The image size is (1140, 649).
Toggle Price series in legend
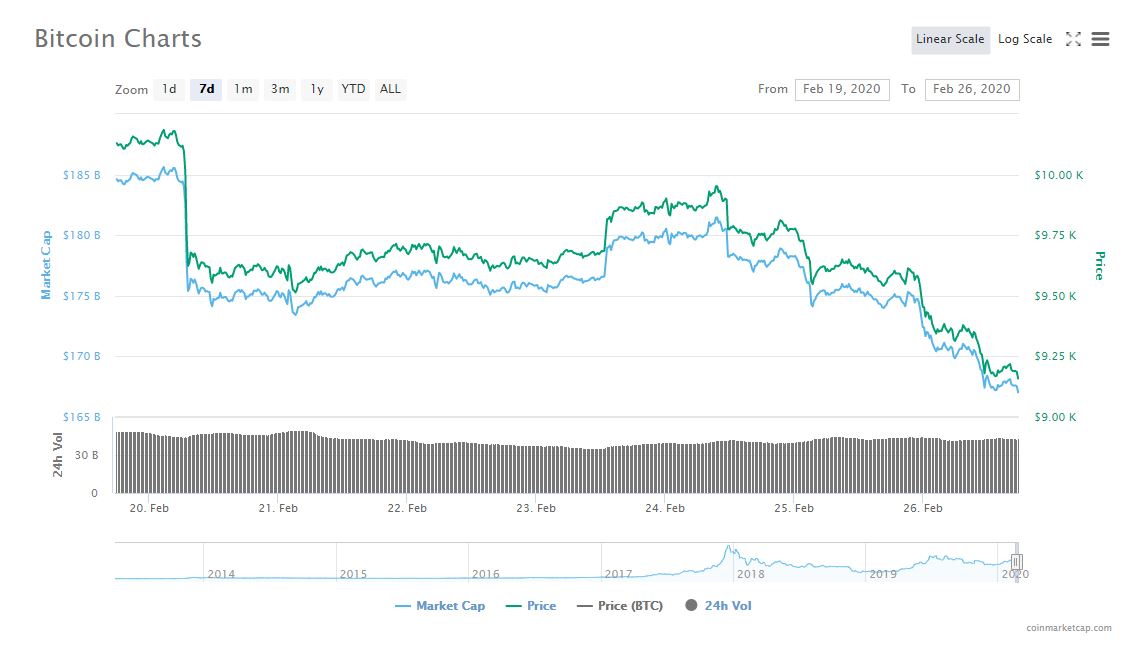click(x=531, y=606)
